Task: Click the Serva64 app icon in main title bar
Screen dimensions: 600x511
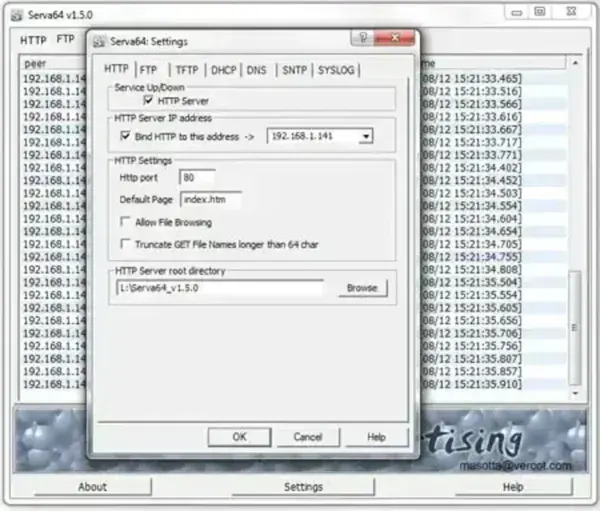Action: pos(16,15)
